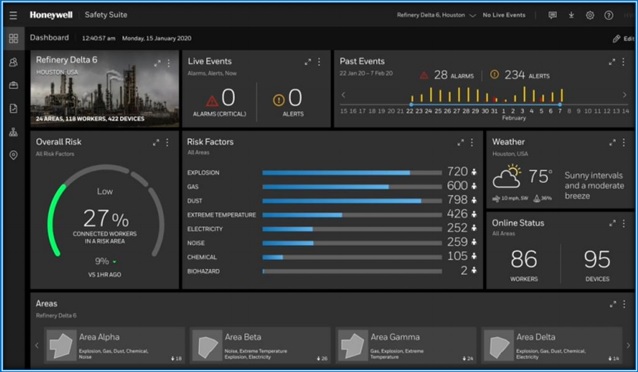Open the hierarchy icon in sidebar
Viewport: 638px width, 372px height.
(13, 132)
